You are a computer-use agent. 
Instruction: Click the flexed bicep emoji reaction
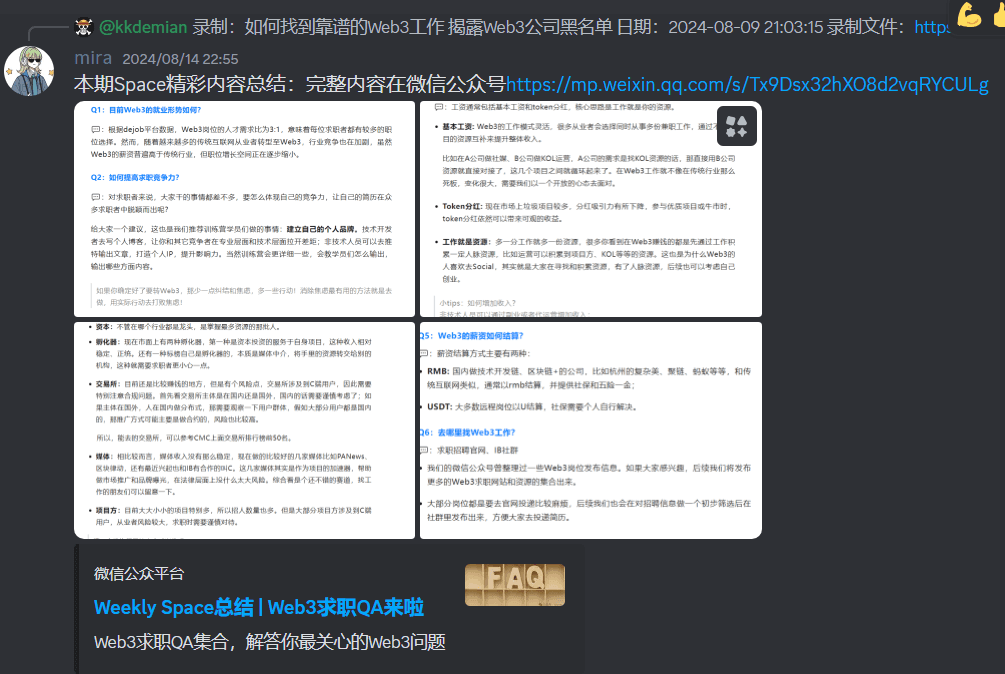[969, 14]
